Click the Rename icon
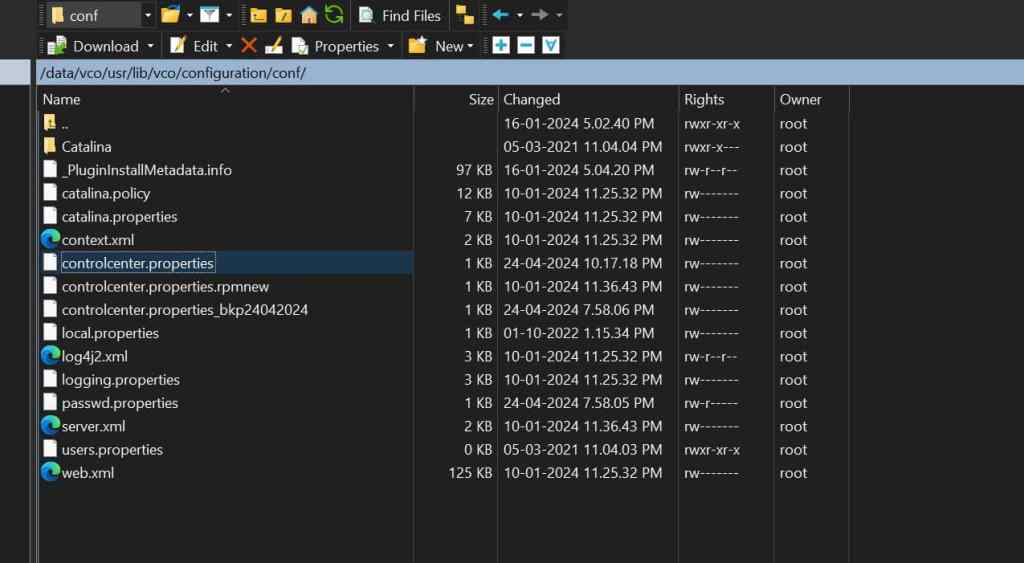The height and width of the screenshot is (563, 1024). (x=272, y=46)
